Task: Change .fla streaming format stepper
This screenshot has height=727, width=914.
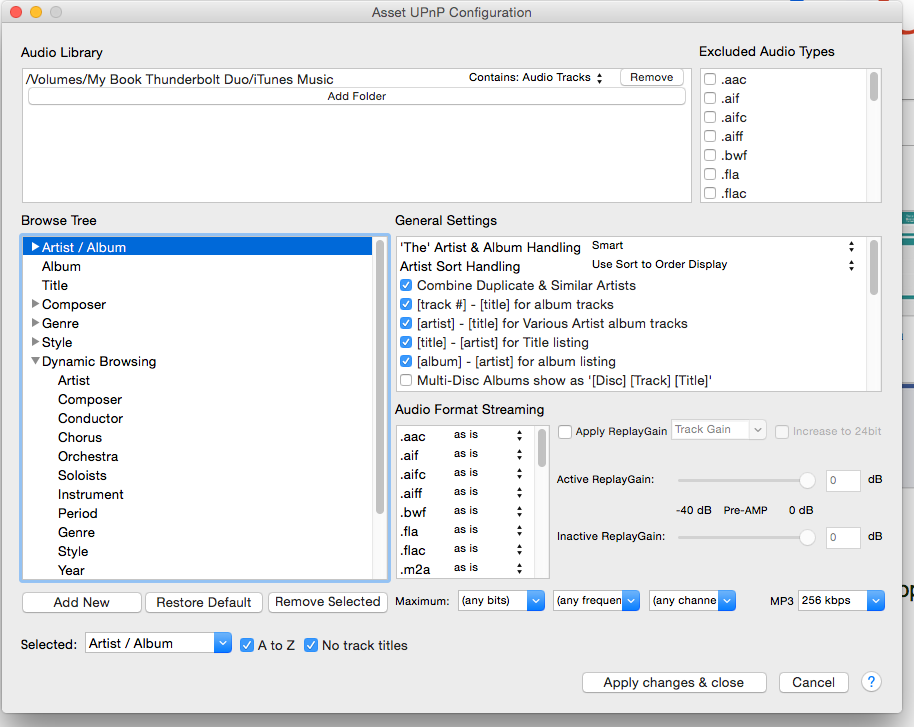Action: 519,531
